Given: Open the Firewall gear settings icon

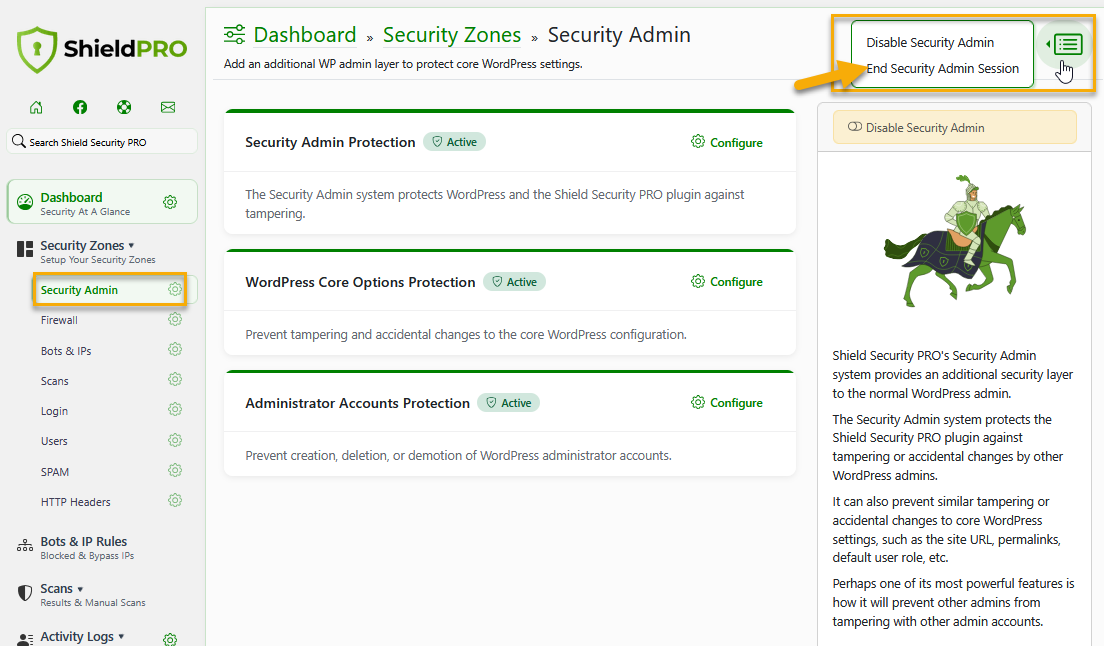Looking at the screenshot, I should pos(175,319).
